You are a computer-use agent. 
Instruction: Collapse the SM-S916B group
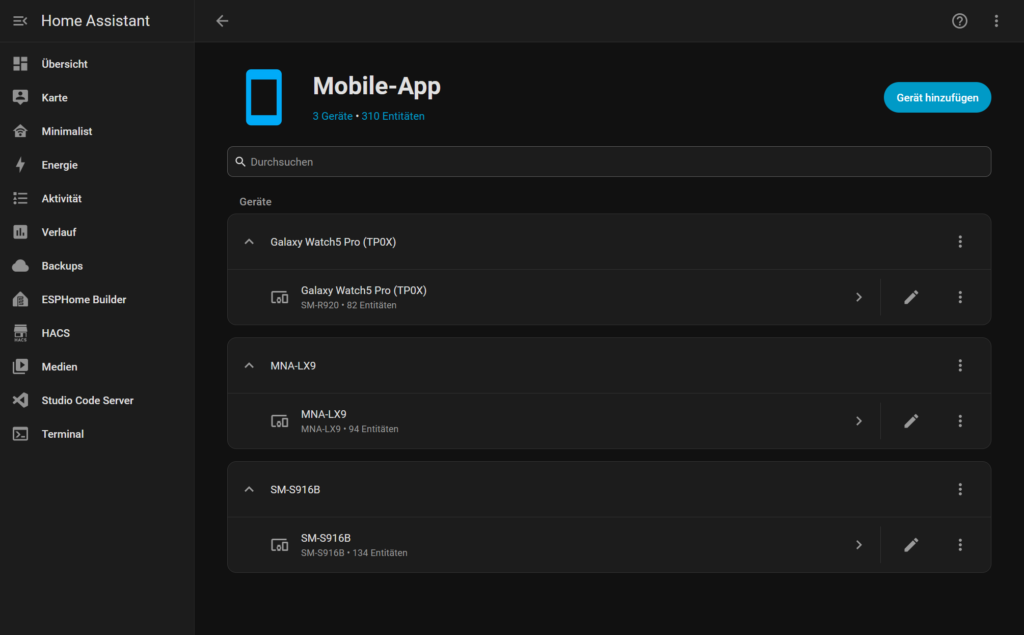[249, 489]
